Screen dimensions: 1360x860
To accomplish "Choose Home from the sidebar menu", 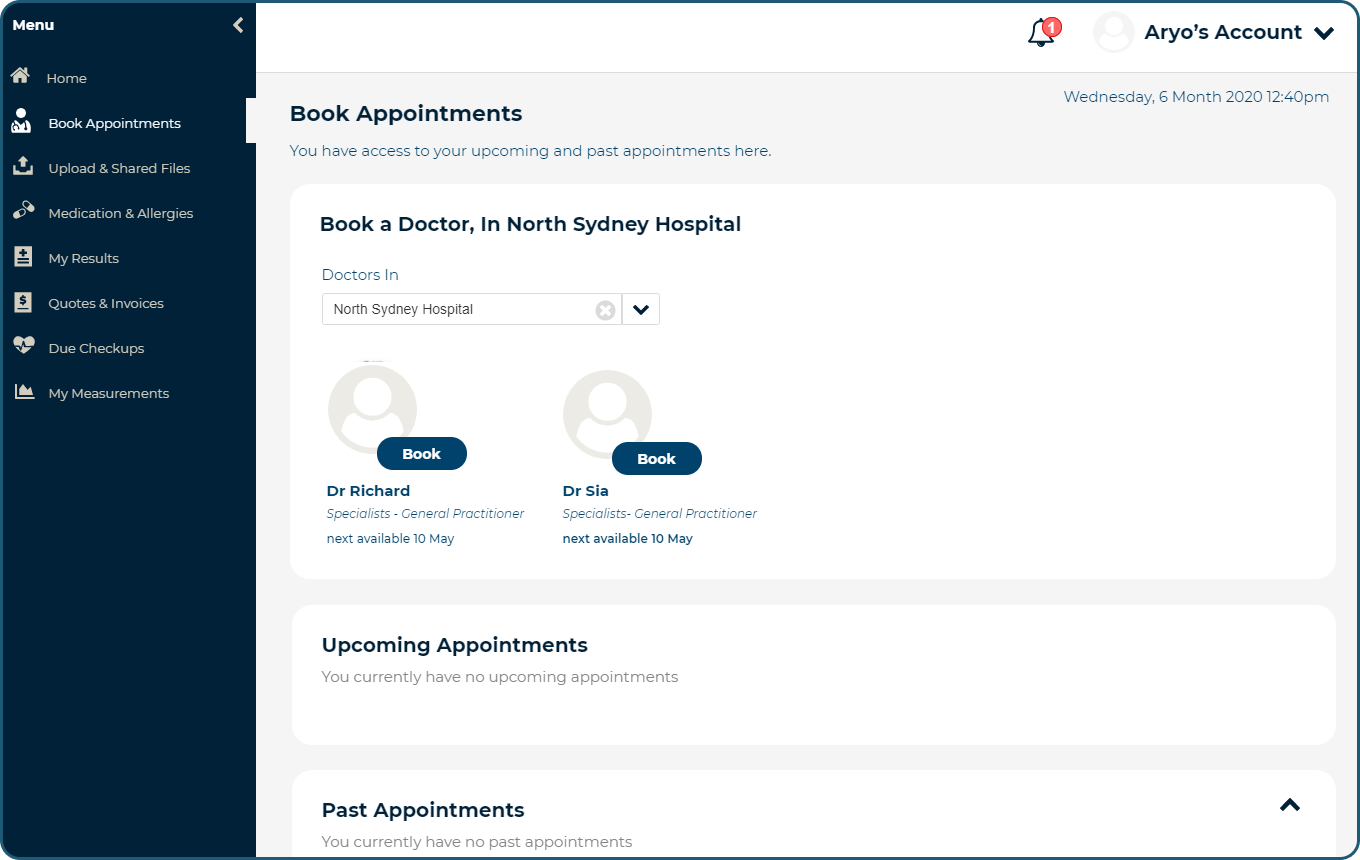I will (x=66, y=77).
